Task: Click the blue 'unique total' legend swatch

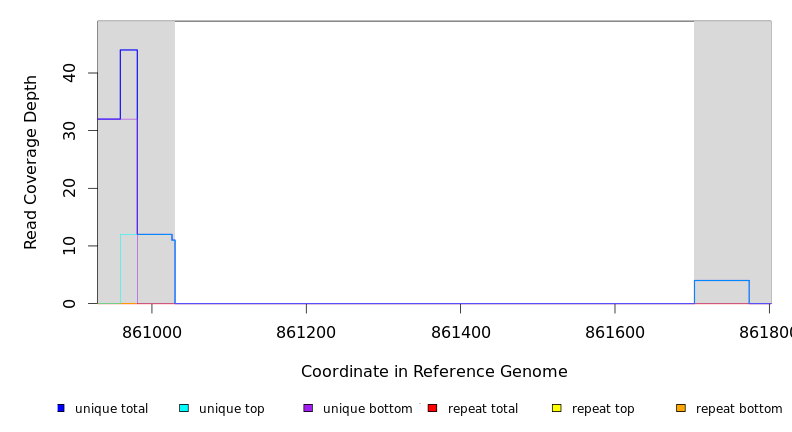Action: (x=61, y=408)
